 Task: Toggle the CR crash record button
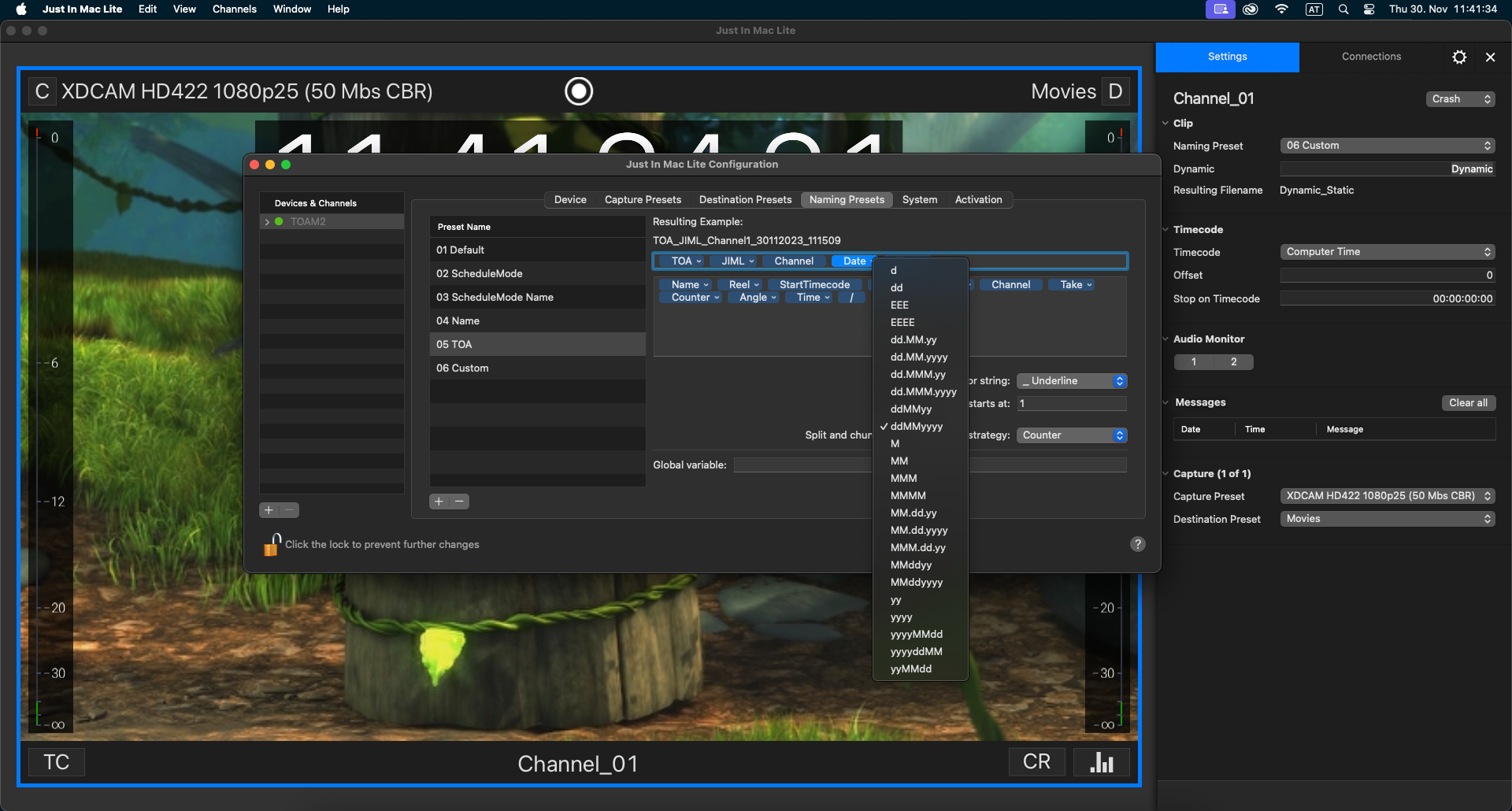(1037, 762)
